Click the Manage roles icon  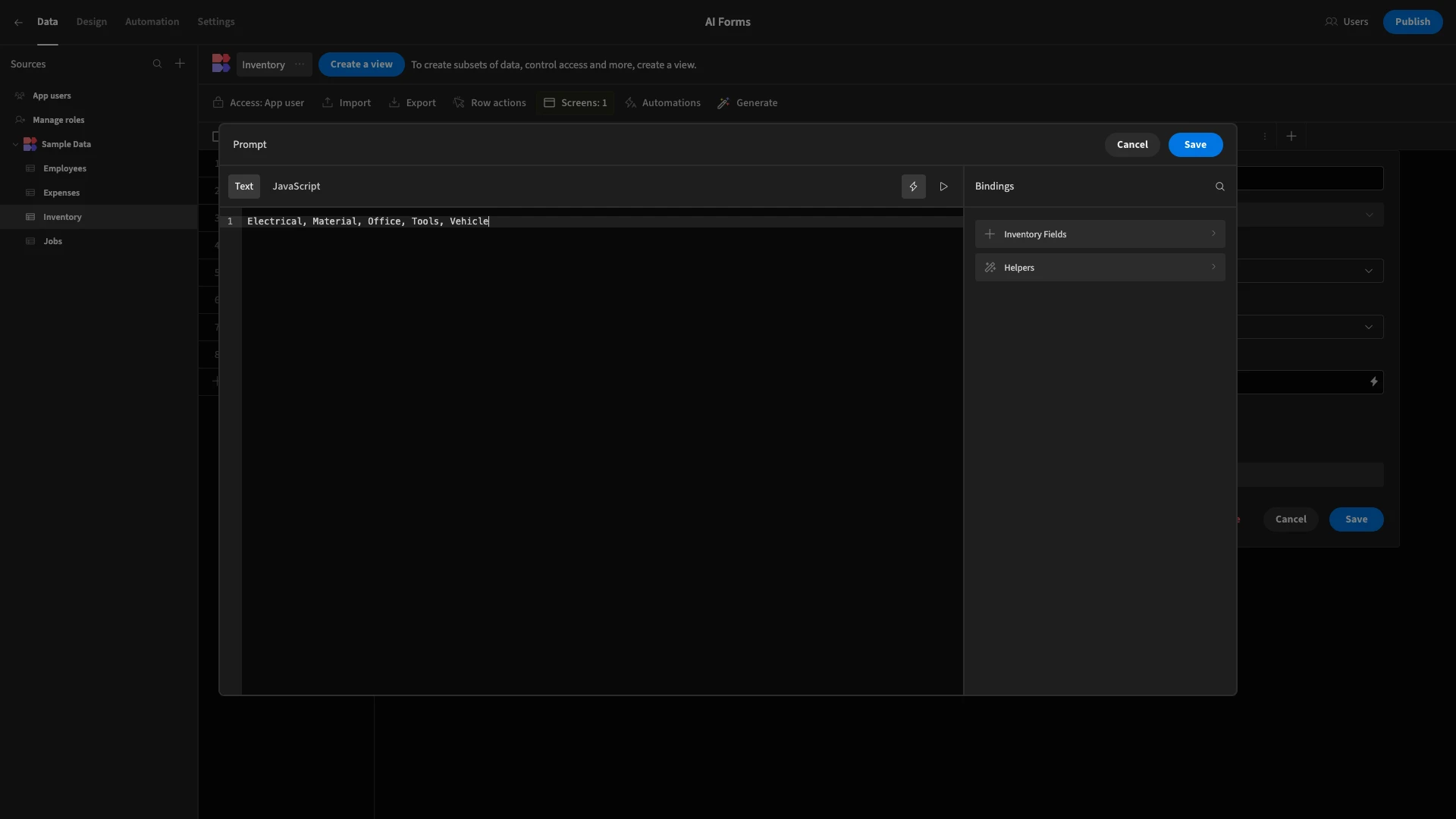20,120
